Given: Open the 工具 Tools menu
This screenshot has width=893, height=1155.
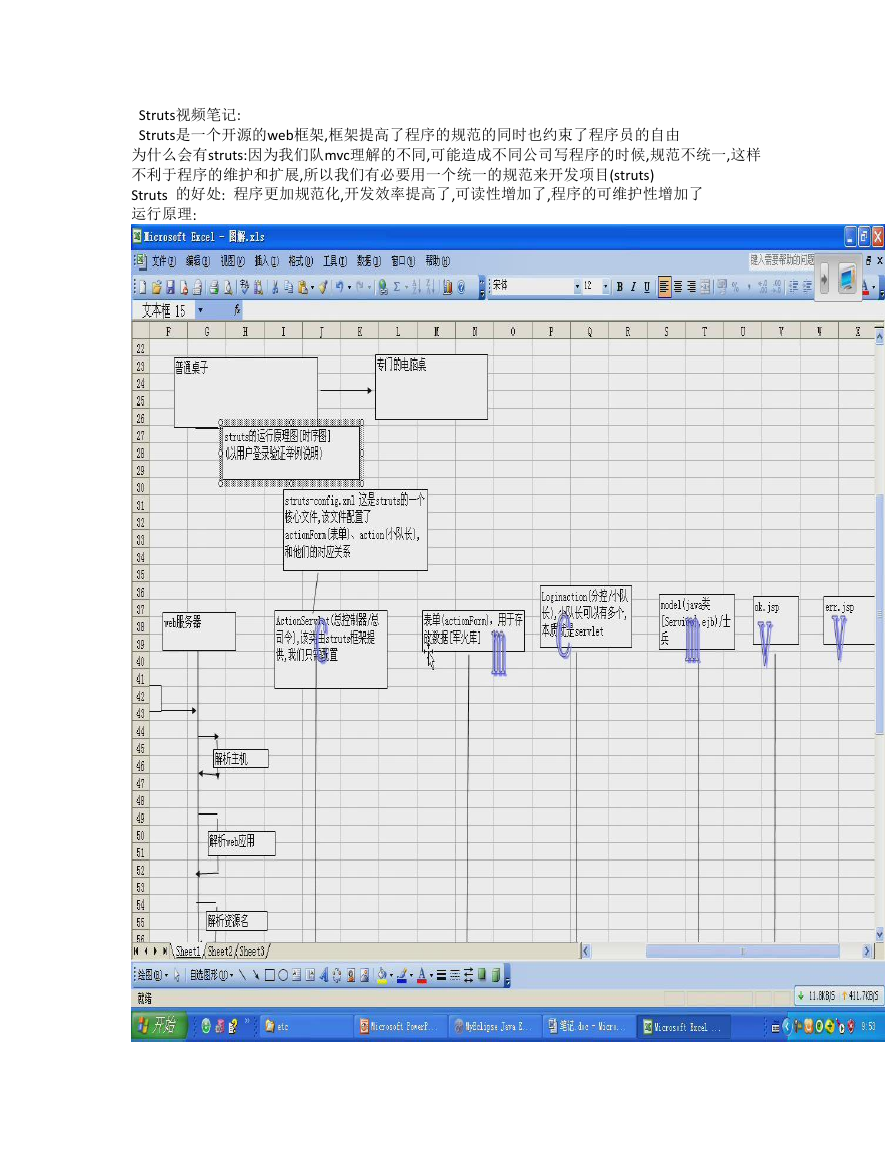Looking at the screenshot, I should click(335, 261).
